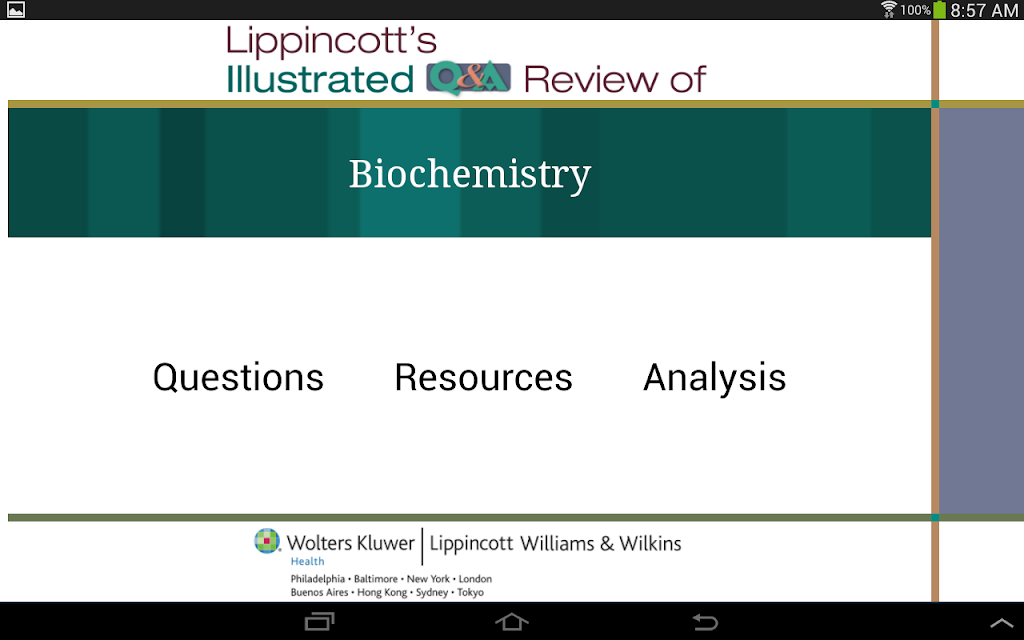Open the Resources section
Viewport: 1024px width, 640px height.
coord(483,377)
